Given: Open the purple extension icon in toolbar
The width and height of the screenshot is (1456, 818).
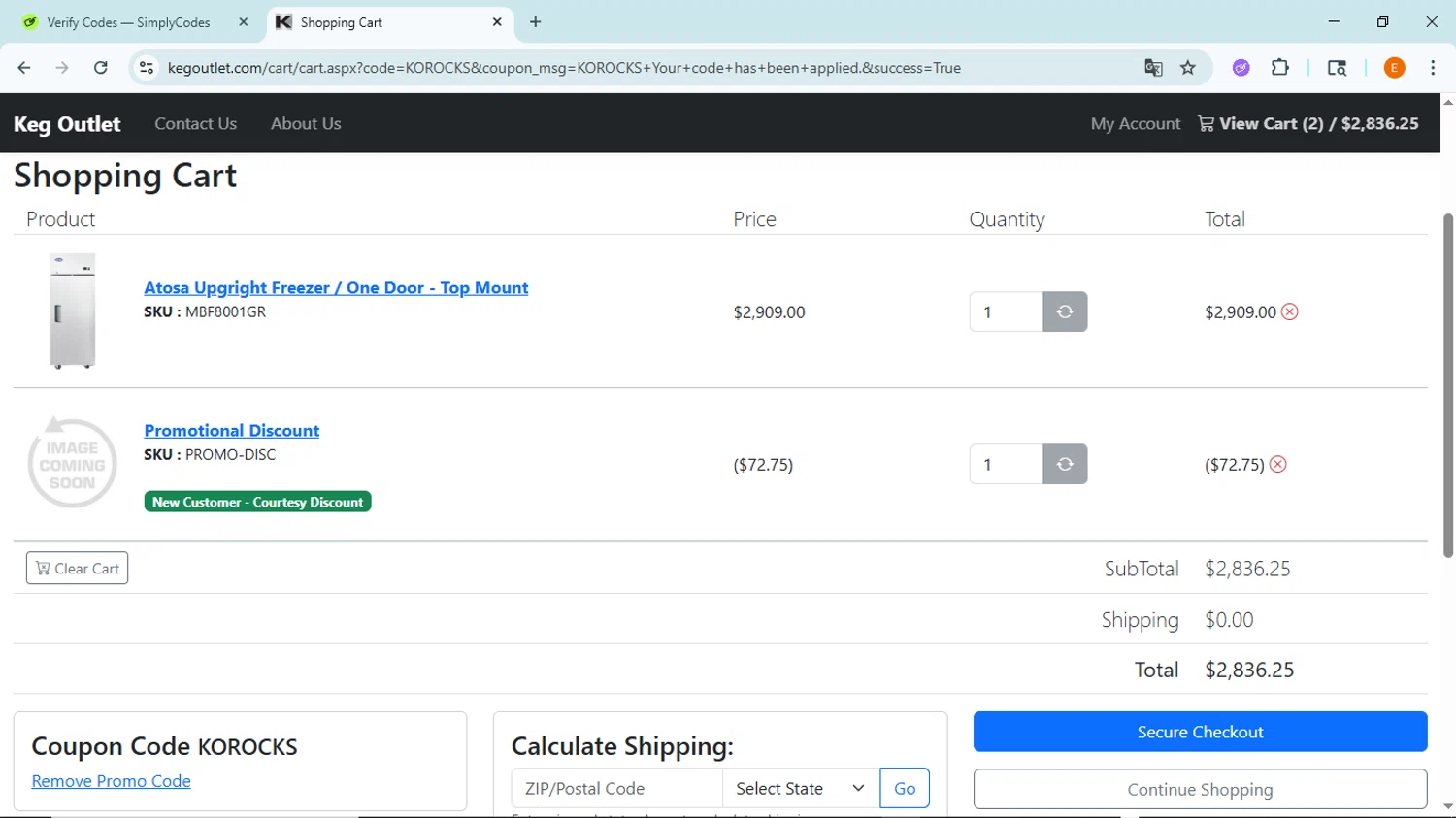Looking at the screenshot, I should pyautogui.click(x=1241, y=68).
